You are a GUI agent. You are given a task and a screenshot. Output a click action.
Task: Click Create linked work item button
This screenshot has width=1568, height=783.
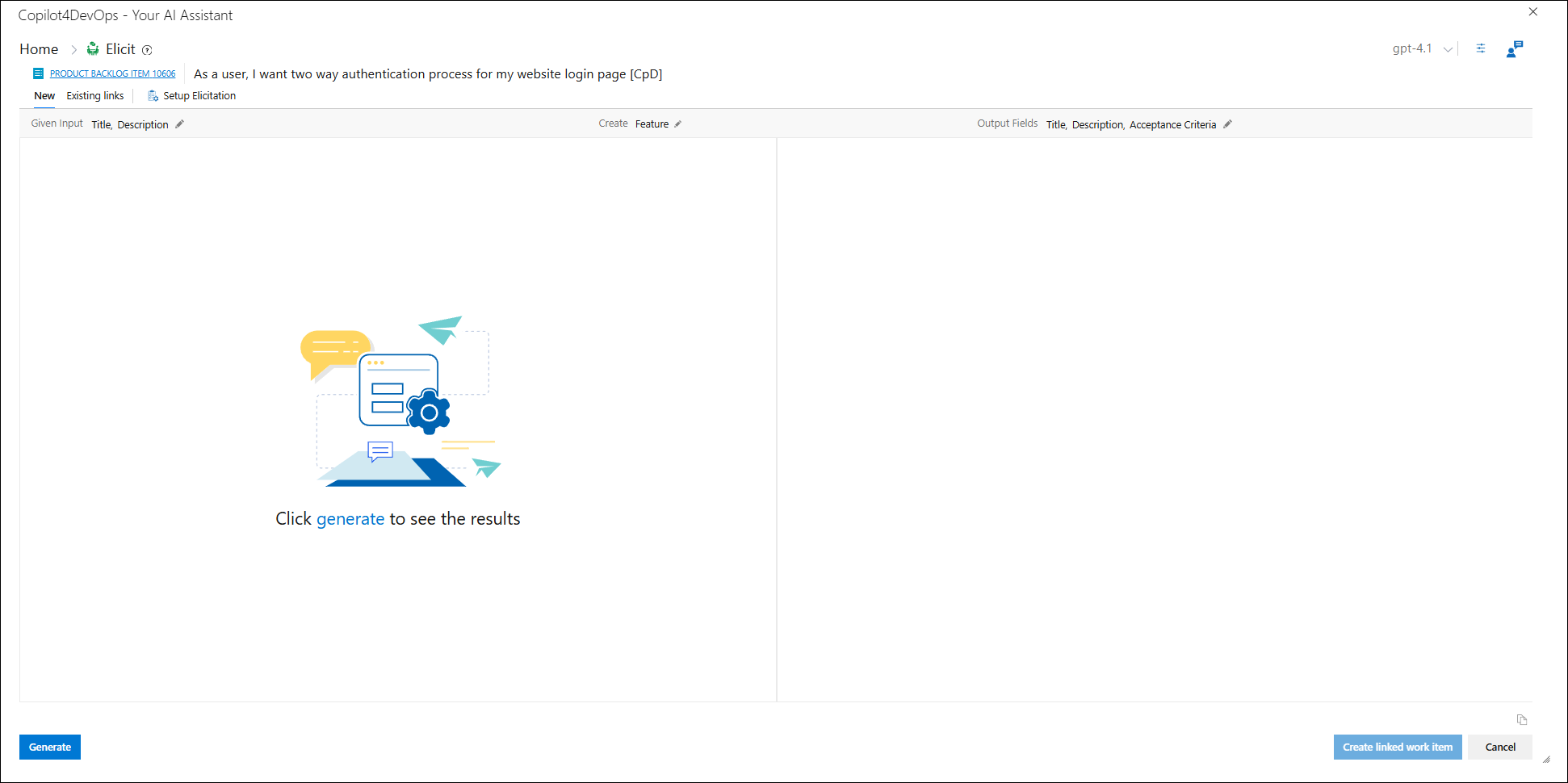(x=1397, y=747)
